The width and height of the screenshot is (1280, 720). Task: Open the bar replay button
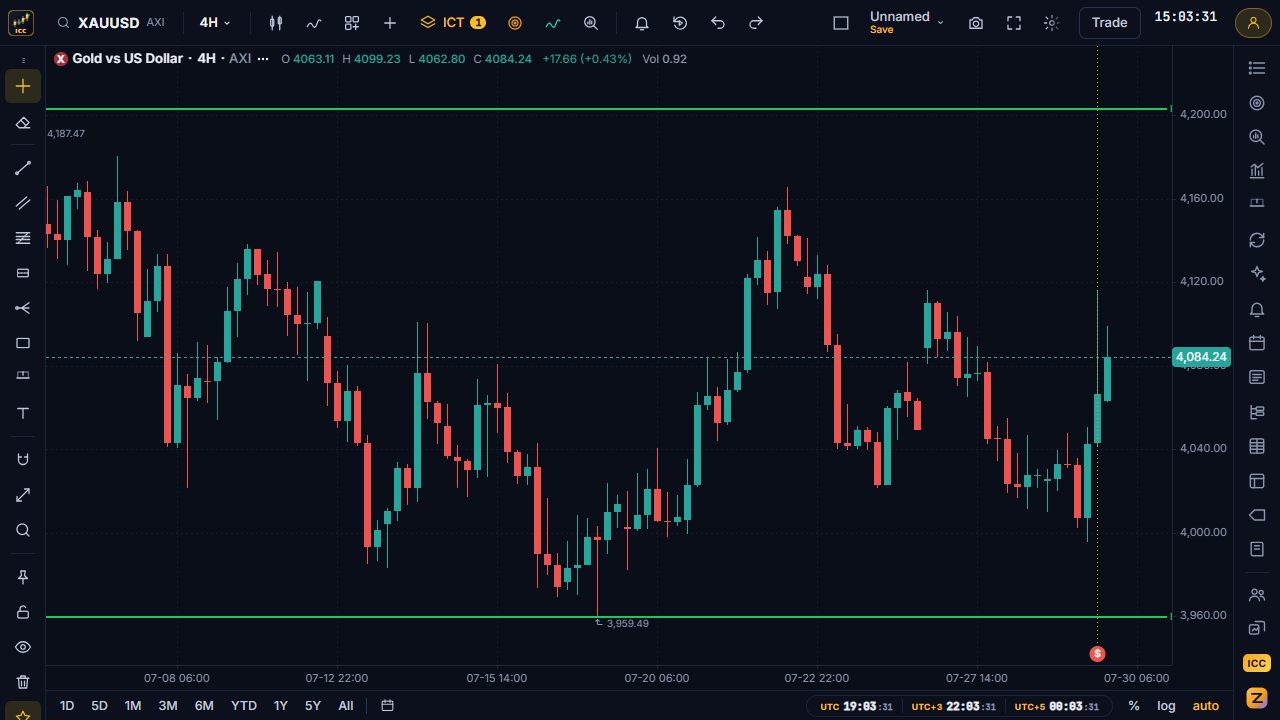tap(680, 22)
